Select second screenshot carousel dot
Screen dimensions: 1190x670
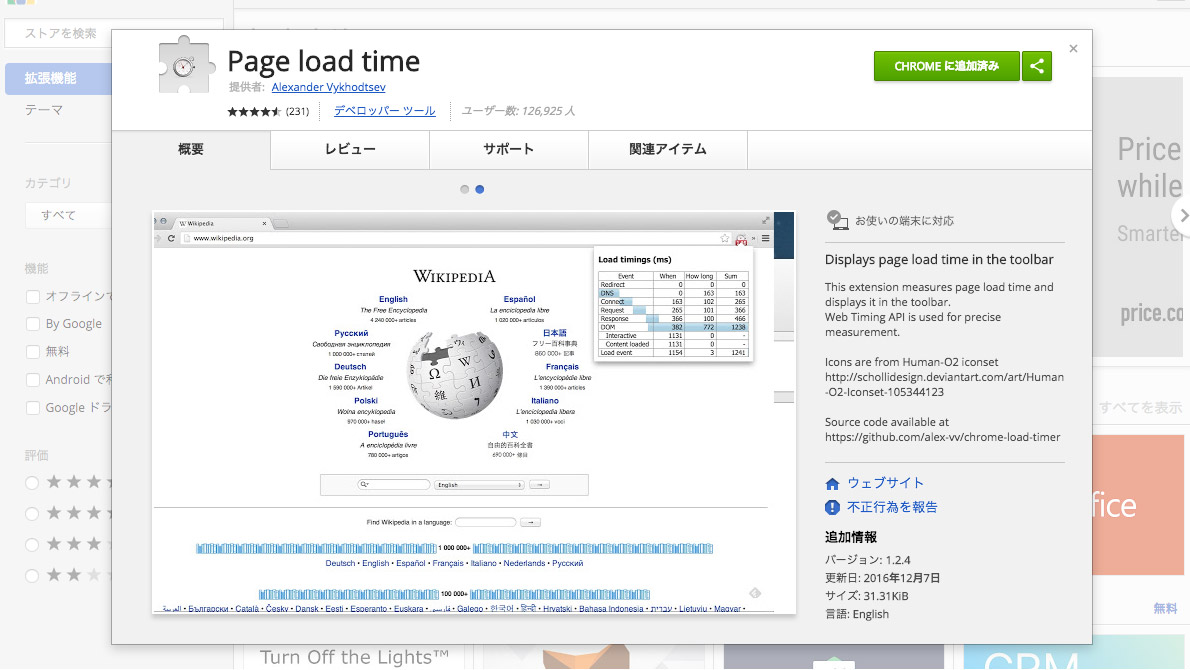pyautogui.click(x=480, y=190)
